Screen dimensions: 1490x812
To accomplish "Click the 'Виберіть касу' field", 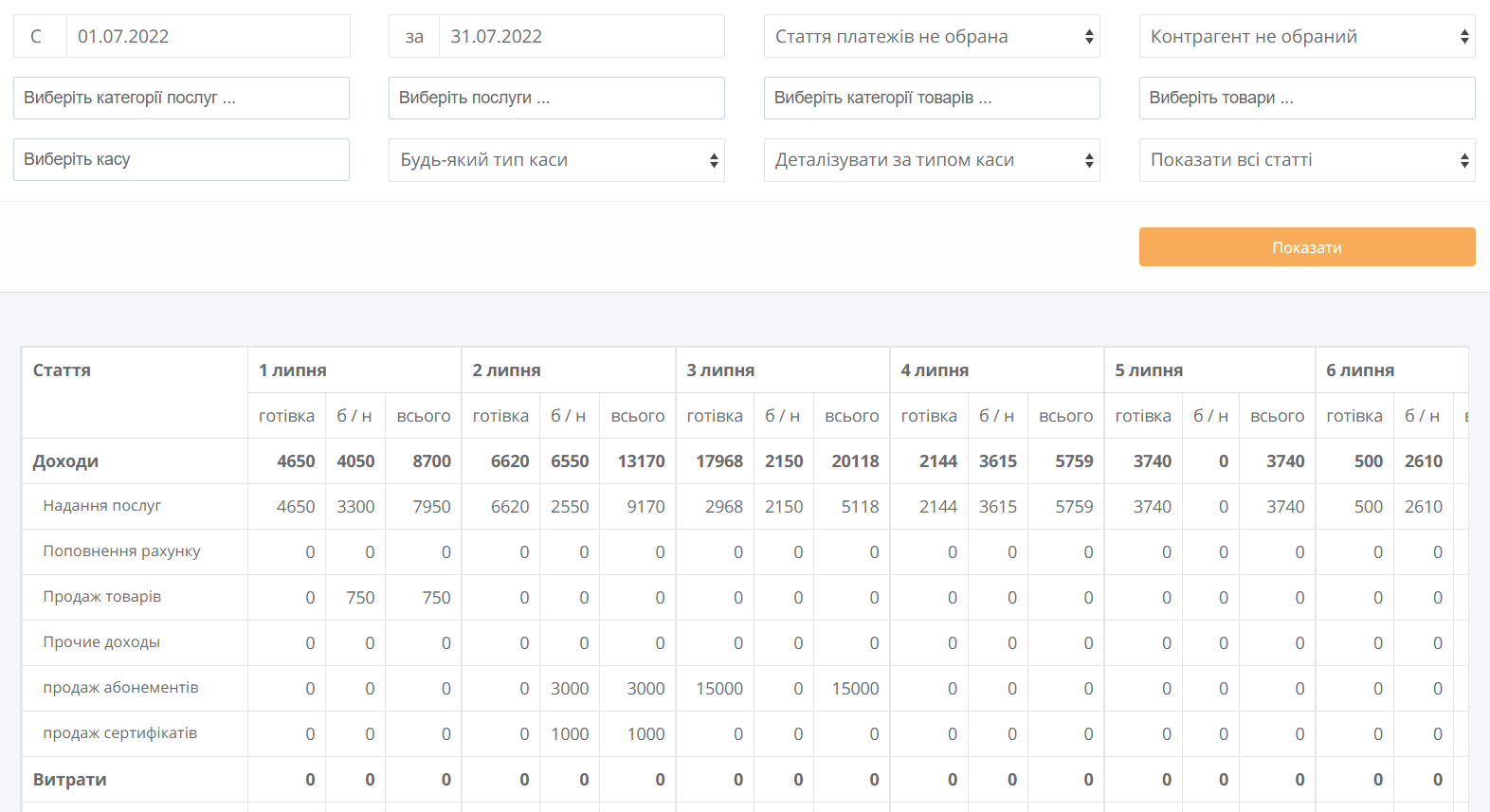I will point(181,160).
